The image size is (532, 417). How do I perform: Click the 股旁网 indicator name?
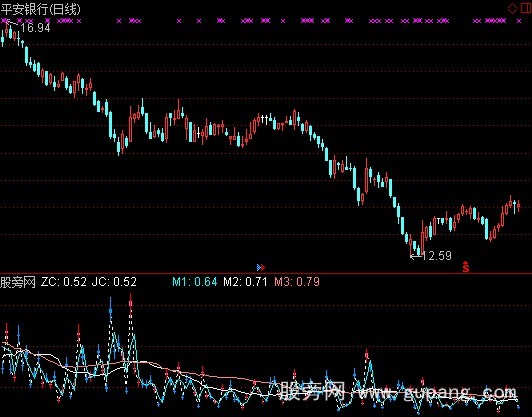pyautogui.click(x=18, y=282)
